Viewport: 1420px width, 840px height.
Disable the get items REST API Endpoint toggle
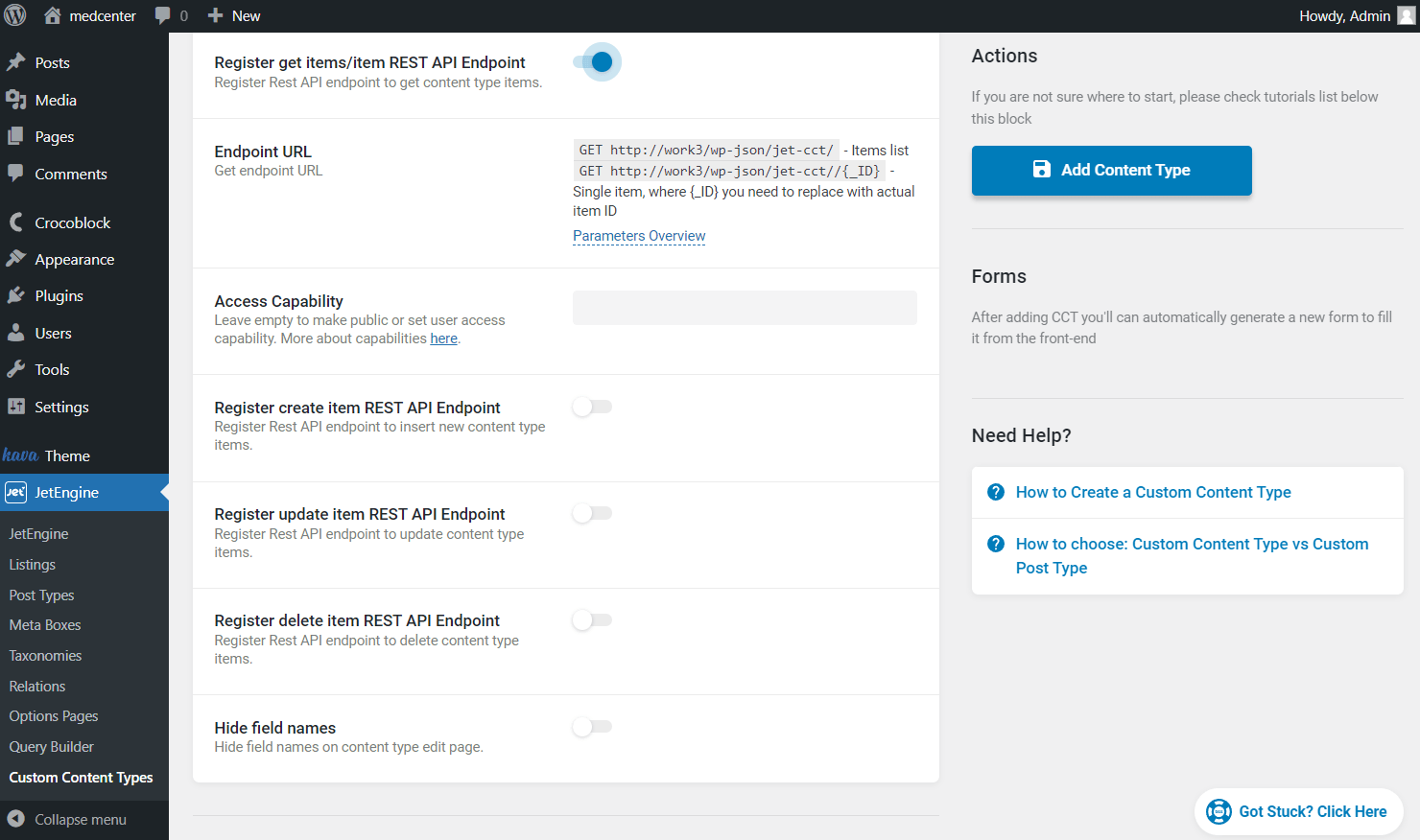click(593, 62)
